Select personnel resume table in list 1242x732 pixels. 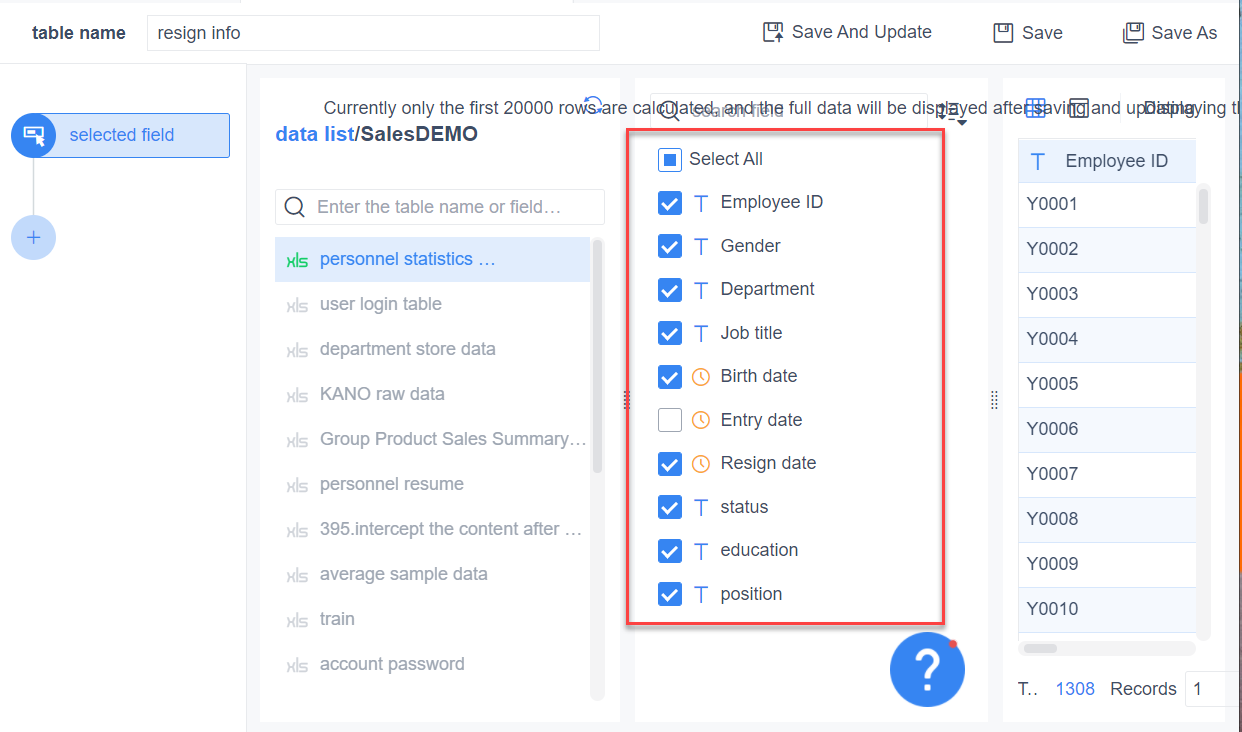[x=391, y=484]
